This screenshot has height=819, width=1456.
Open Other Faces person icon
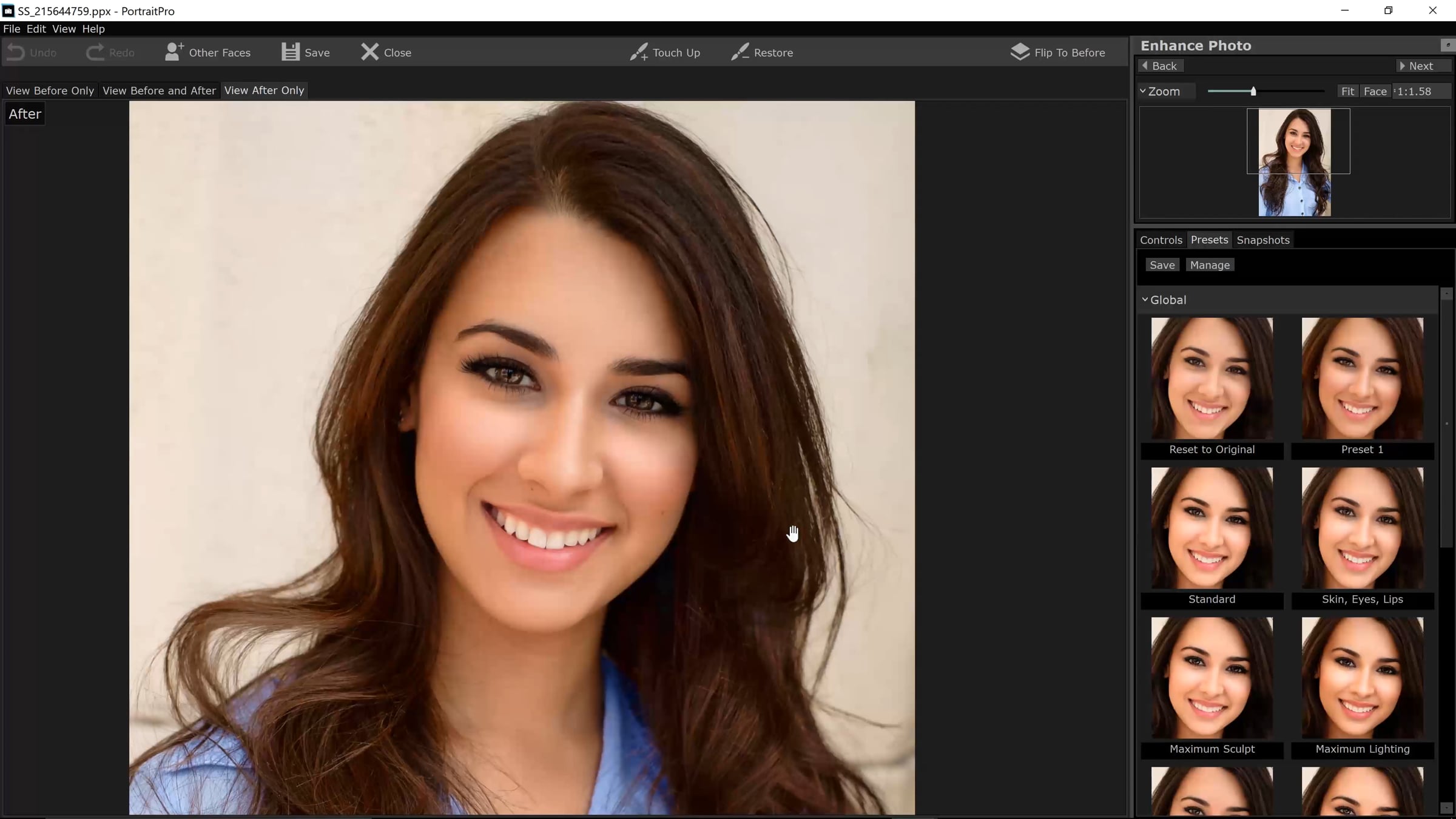(174, 52)
